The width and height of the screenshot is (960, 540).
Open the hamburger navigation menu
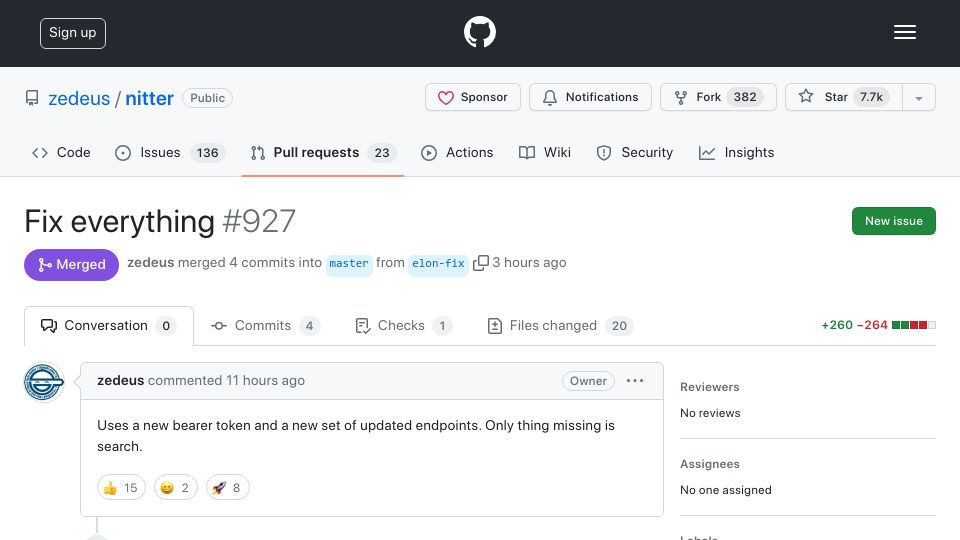pyautogui.click(x=904, y=32)
